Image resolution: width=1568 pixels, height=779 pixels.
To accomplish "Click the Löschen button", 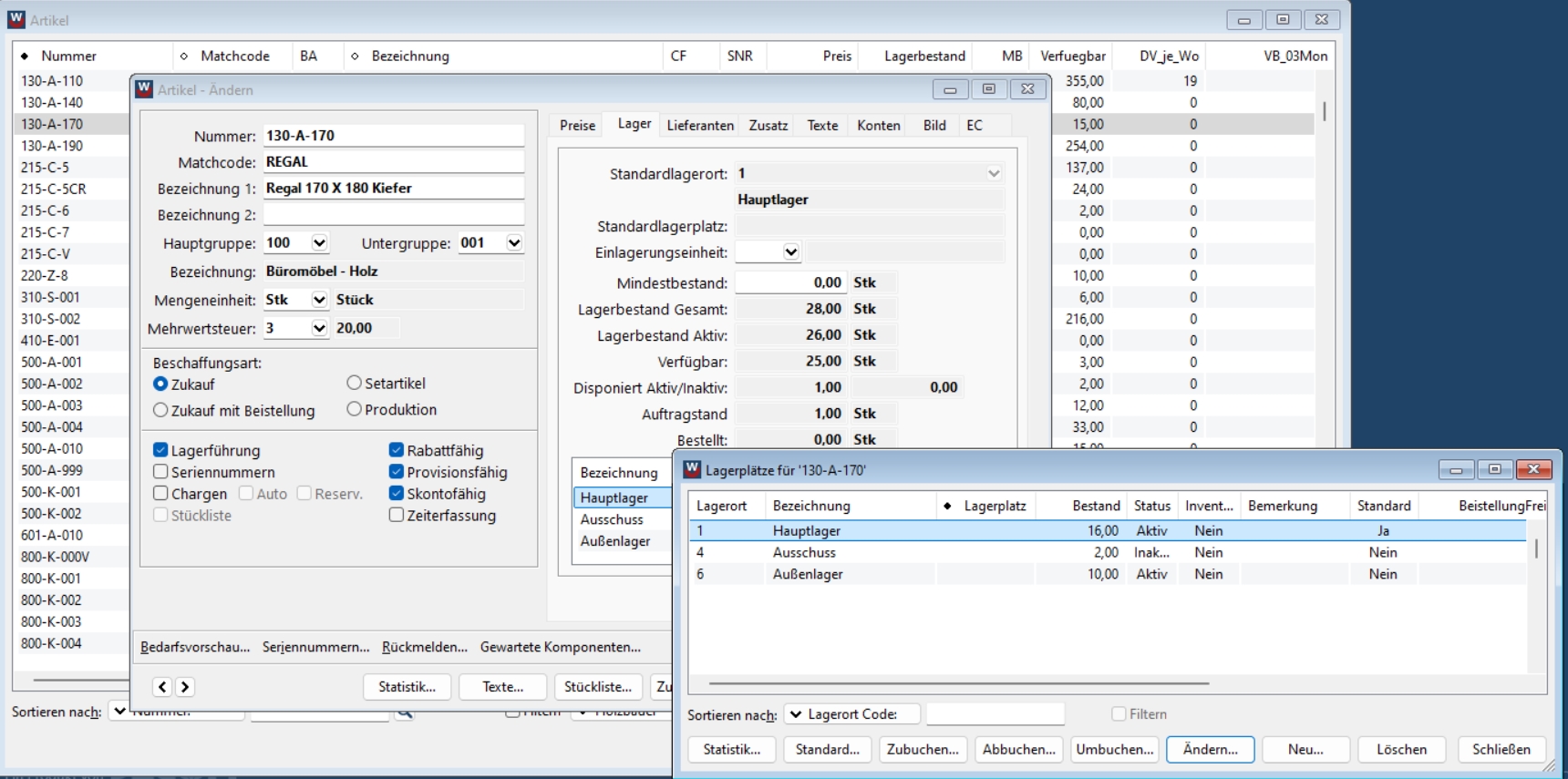I will [x=1401, y=750].
